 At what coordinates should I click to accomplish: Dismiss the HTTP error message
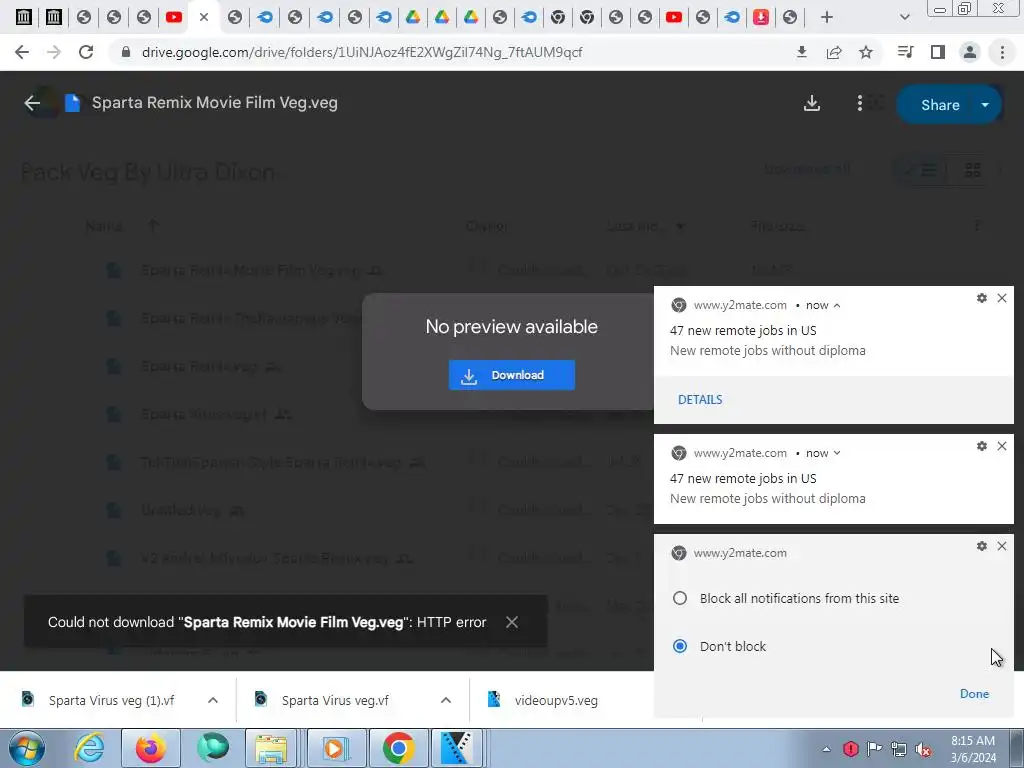click(512, 622)
